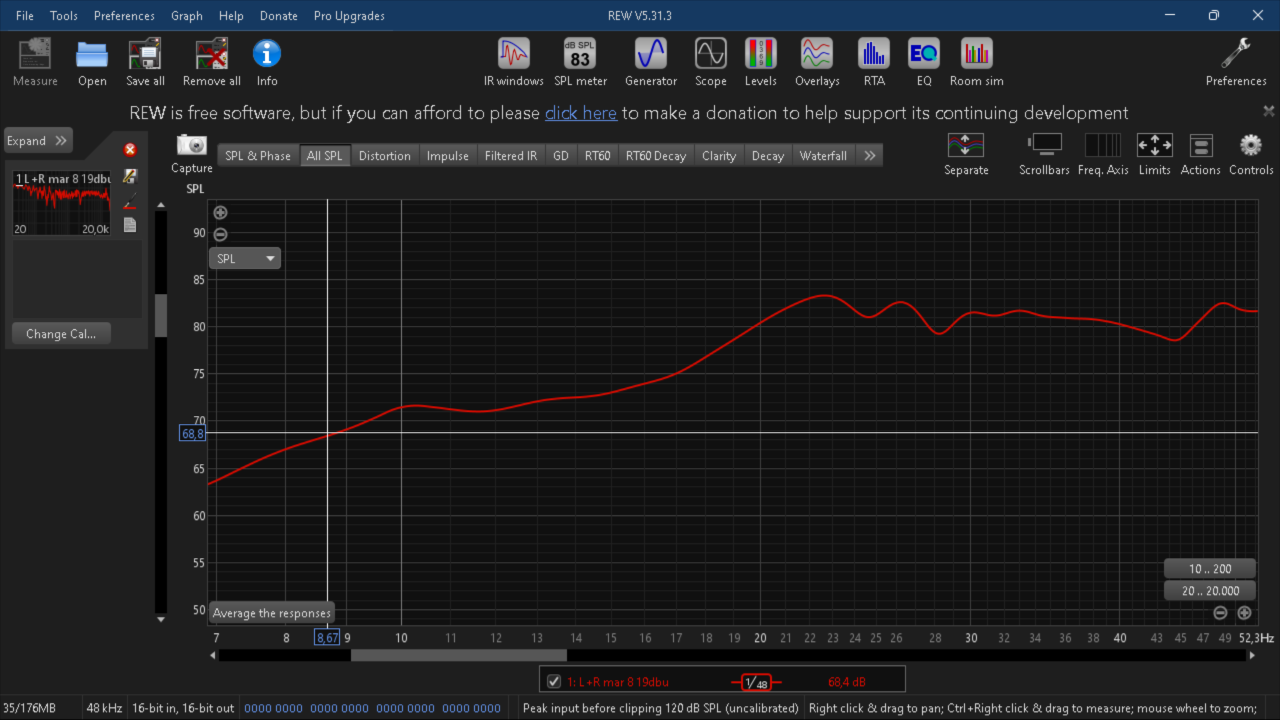
Task: Open the RTA analyzer
Action: pyautogui.click(x=874, y=62)
